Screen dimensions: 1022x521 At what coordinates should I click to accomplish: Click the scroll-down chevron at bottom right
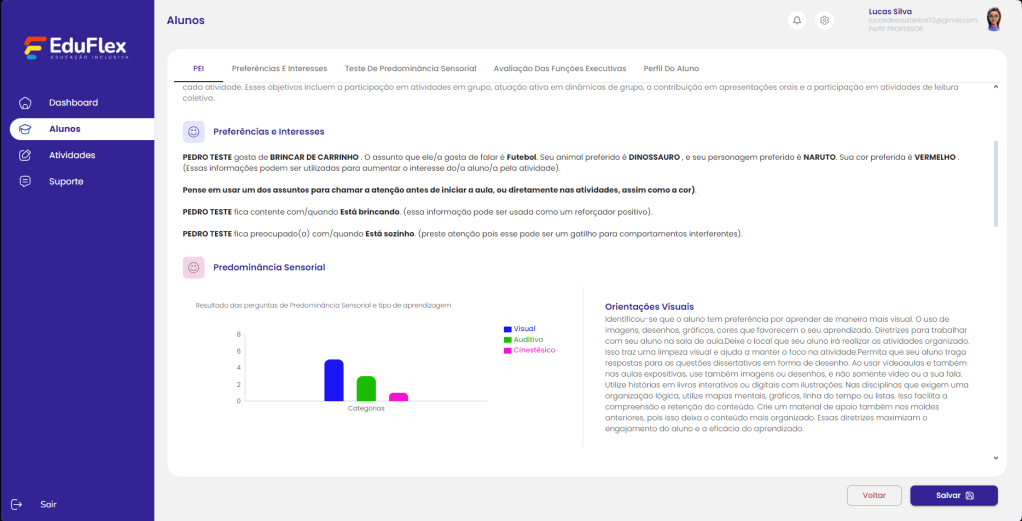995,457
